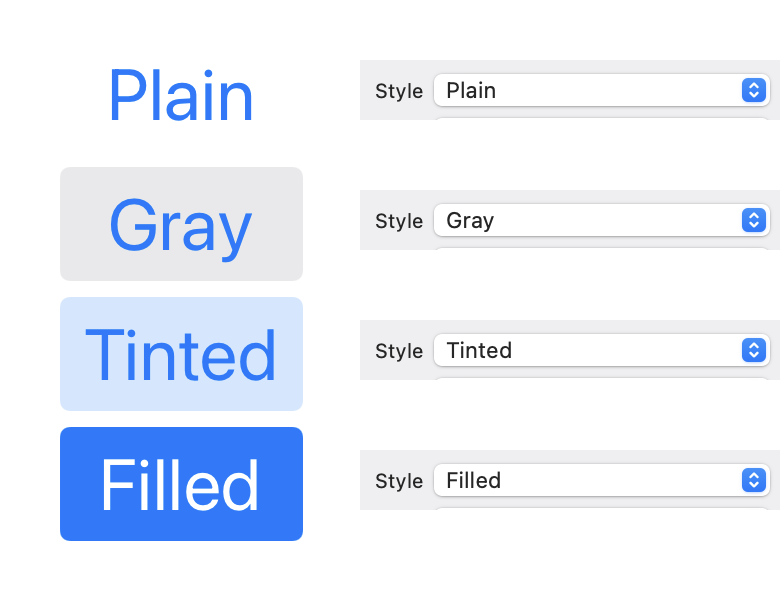
Task: Click the blue chevron icon on the Plain popup
Action: click(754, 90)
